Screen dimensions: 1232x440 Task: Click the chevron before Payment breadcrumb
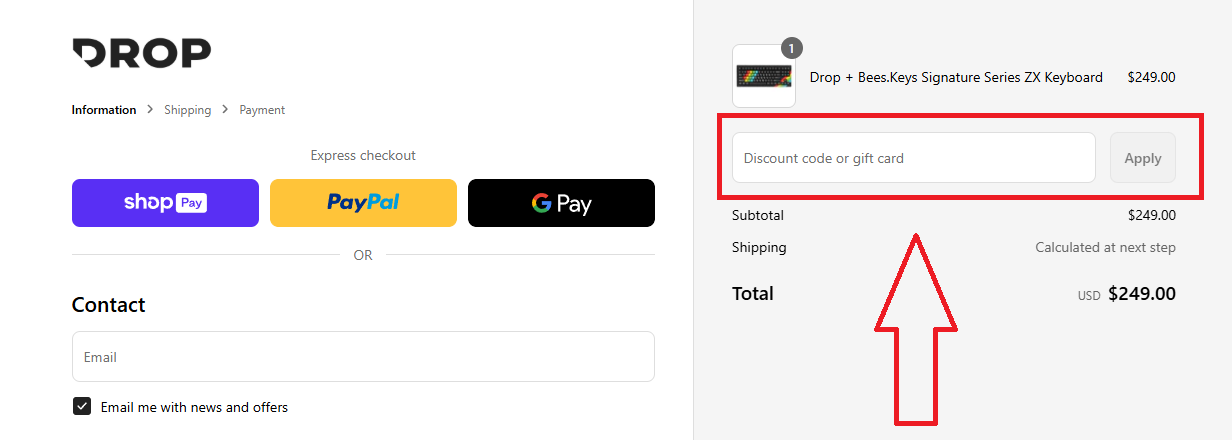click(226, 110)
